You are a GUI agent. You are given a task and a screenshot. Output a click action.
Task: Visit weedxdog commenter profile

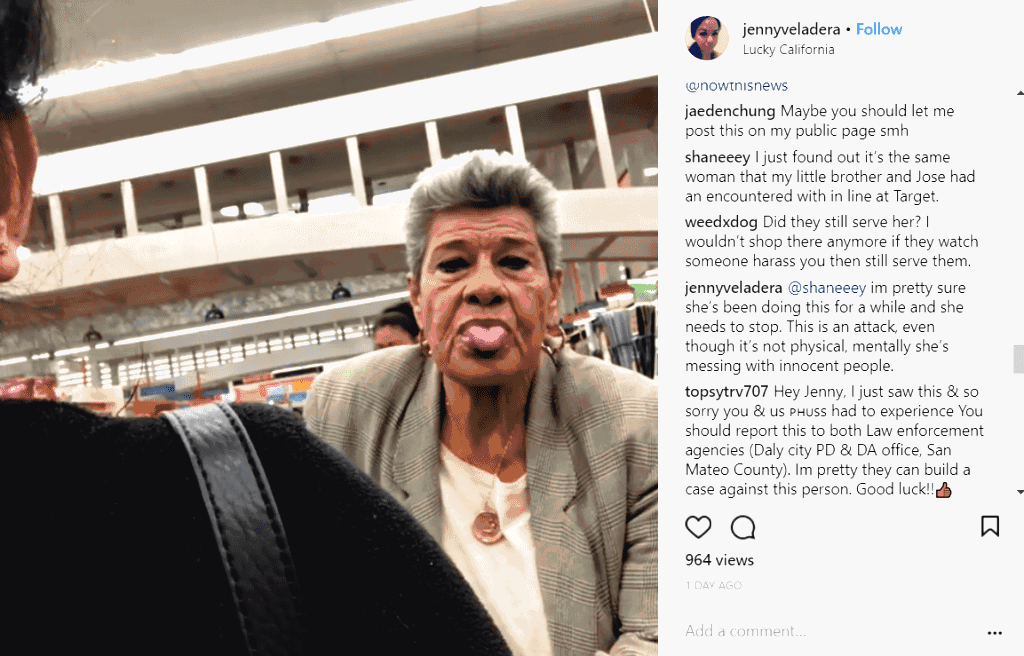point(721,222)
